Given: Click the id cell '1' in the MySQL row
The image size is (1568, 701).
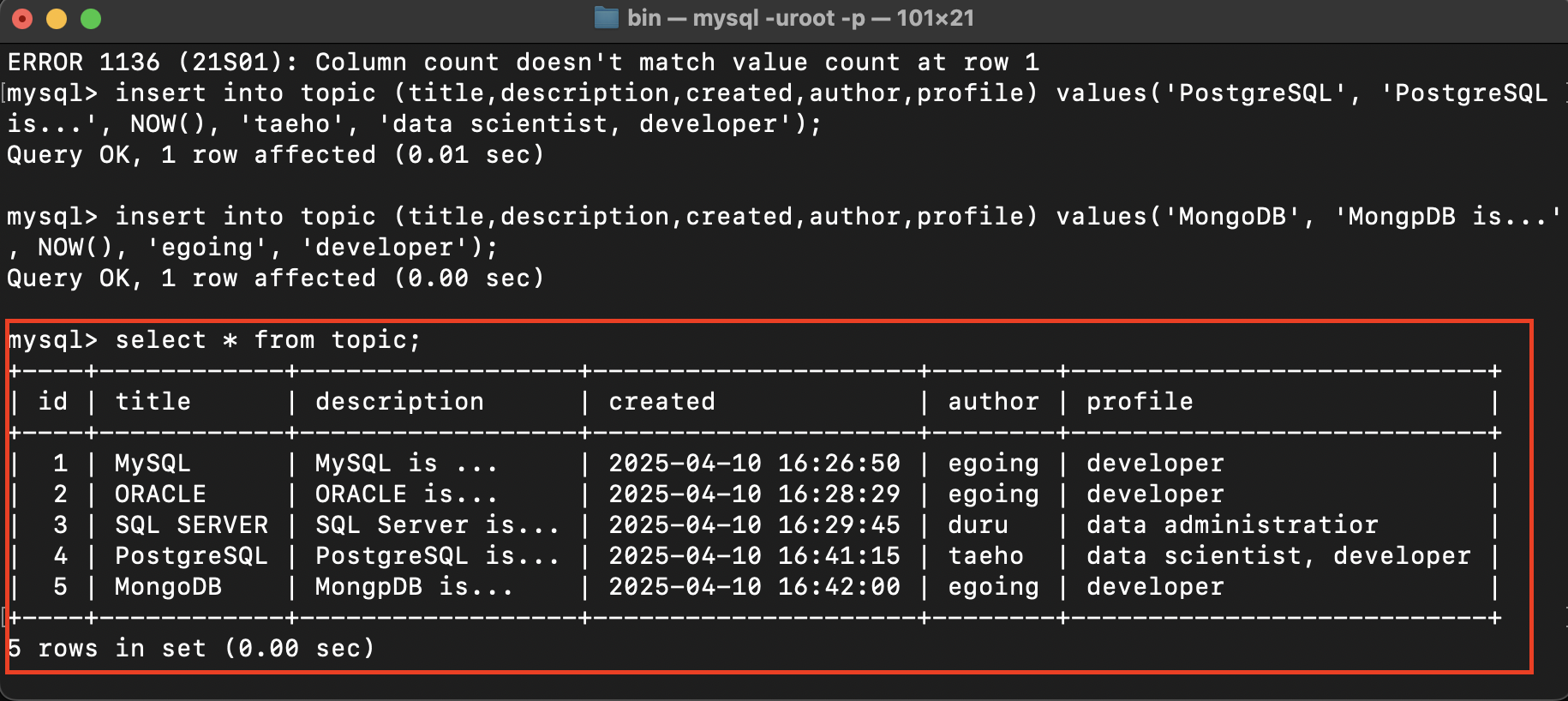Looking at the screenshot, I should point(60,464).
